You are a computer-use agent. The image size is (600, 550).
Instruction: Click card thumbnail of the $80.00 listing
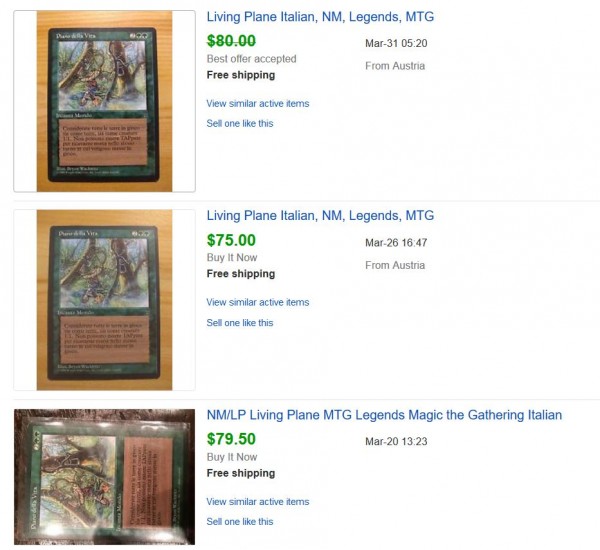click(104, 101)
